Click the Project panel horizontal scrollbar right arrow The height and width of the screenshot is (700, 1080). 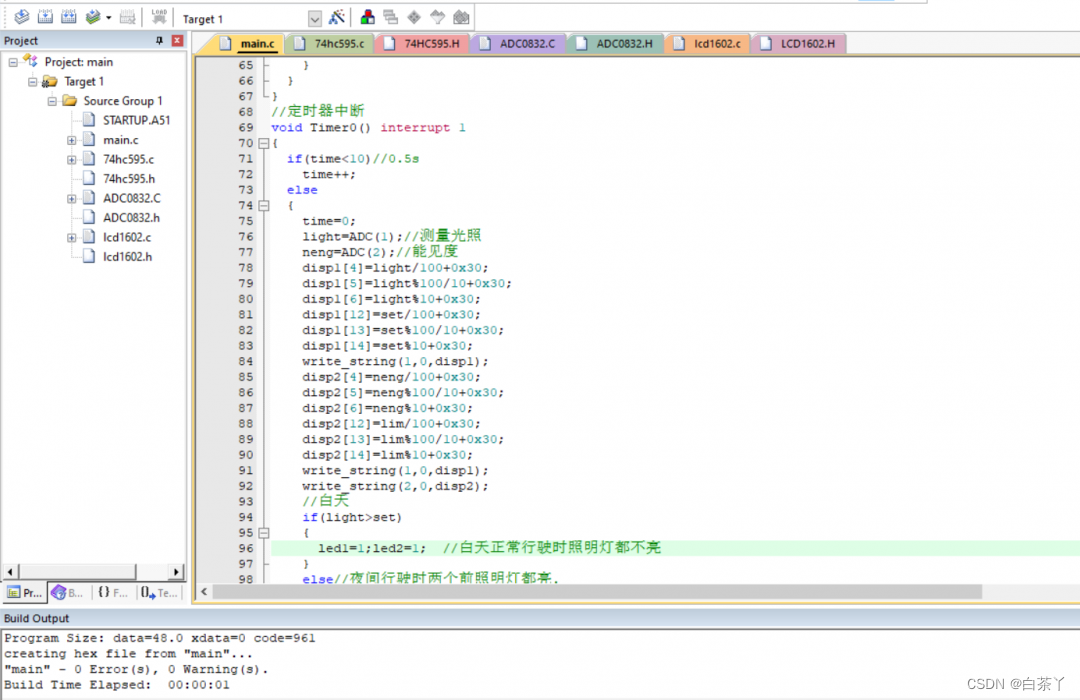coord(177,572)
